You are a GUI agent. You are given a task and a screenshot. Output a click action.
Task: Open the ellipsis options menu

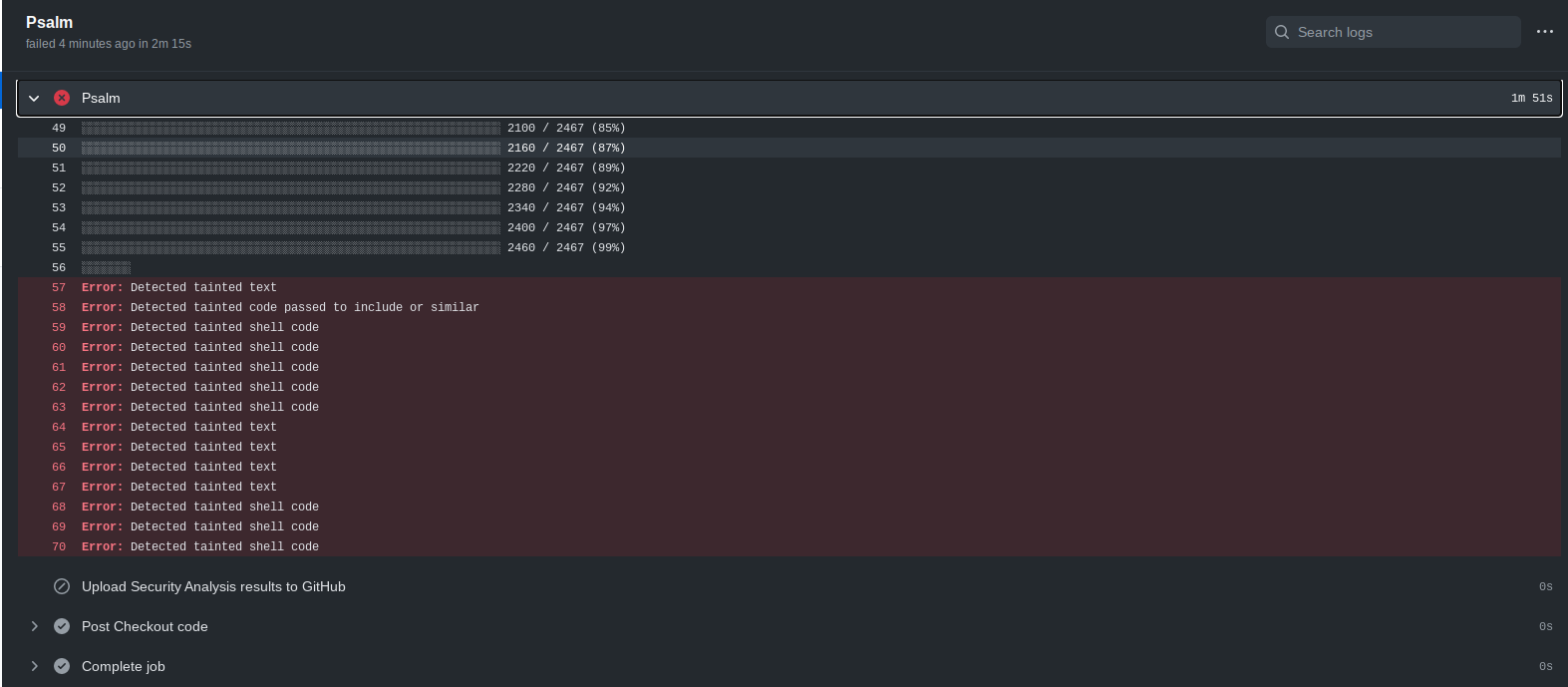(1544, 32)
